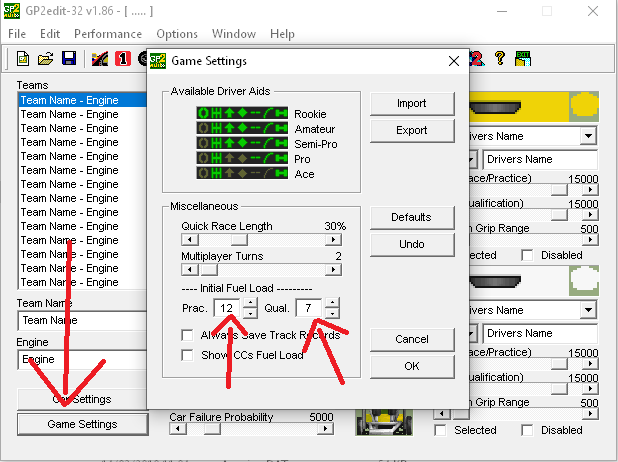The image size is (618, 462).
Task: Toggle first driver aid icon in Rookie row
Action: [x=204, y=114]
